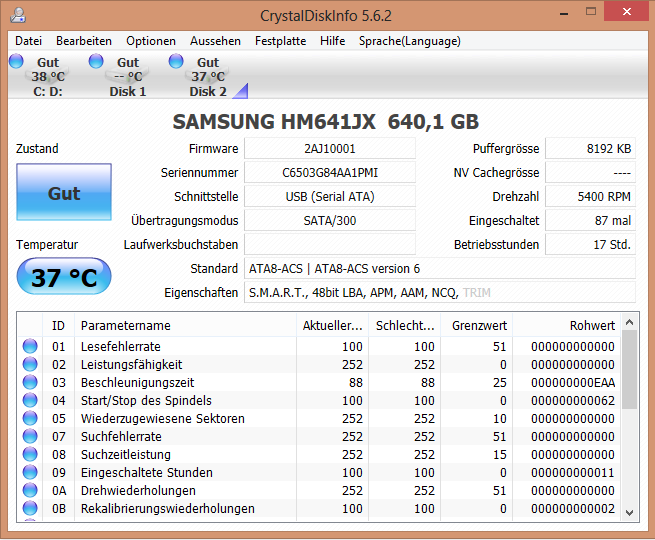This screenshot has width=655, height=540.
Task: Click the Standard field ATA8-ACS
Action: click(x=440, y=269)
